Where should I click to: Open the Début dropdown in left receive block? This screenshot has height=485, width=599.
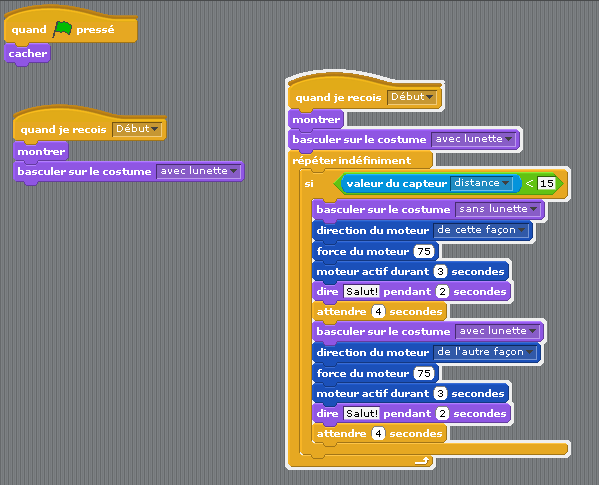pyautogui.click(x=137, y=129)
